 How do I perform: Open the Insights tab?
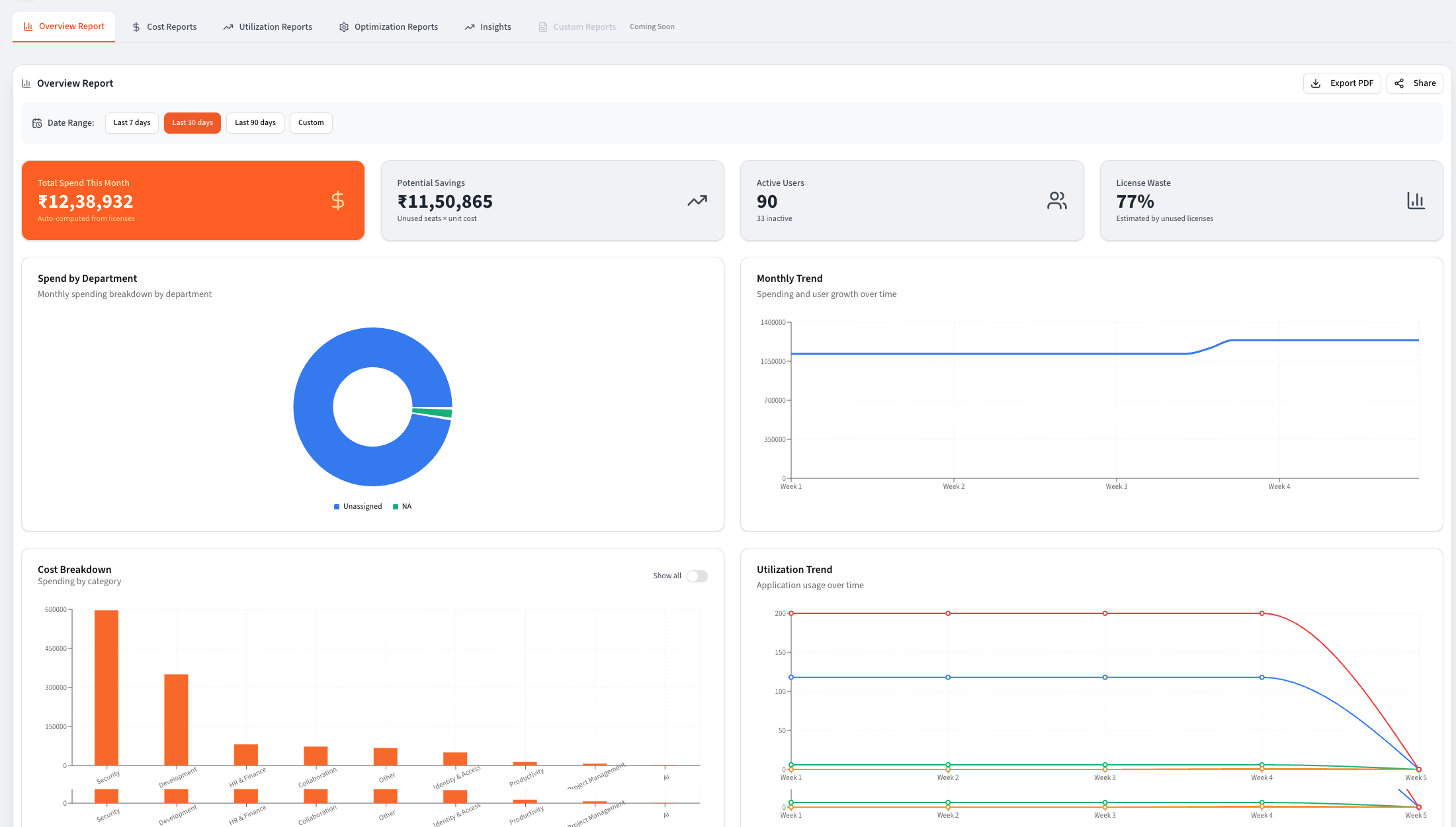point(488,27)
